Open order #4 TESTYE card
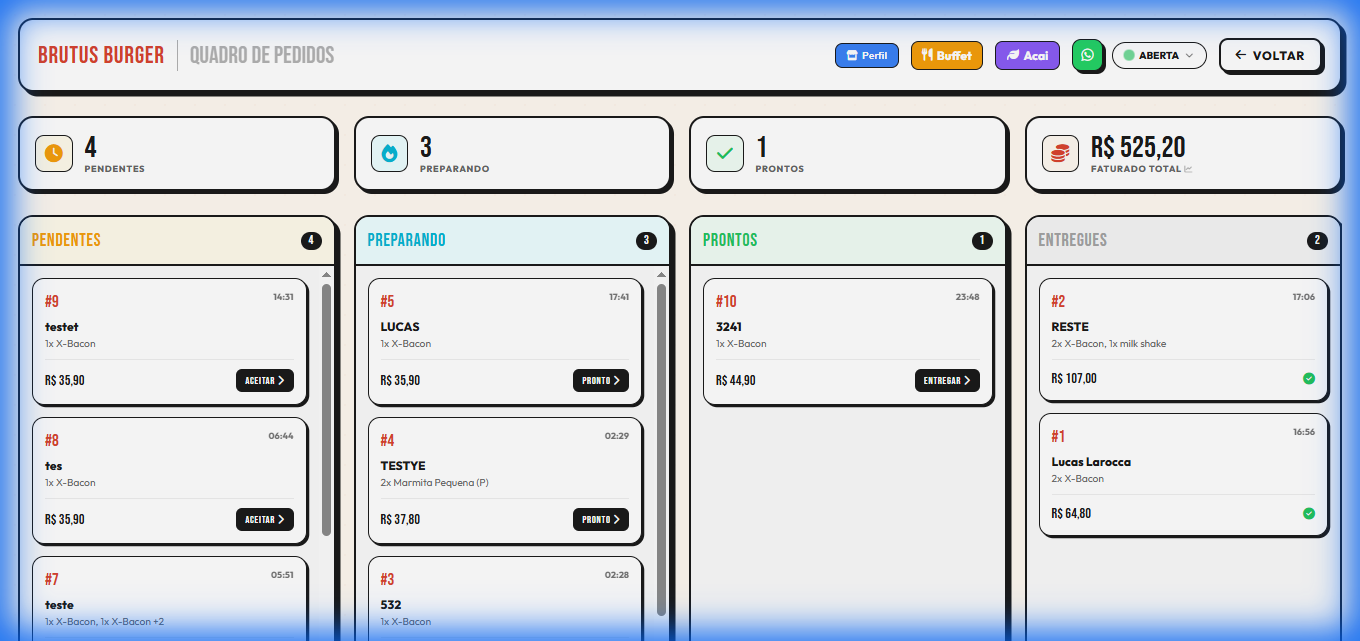The width and height of the screenshot is (1360, 641). pyautogui.click(x=505, y=466)
